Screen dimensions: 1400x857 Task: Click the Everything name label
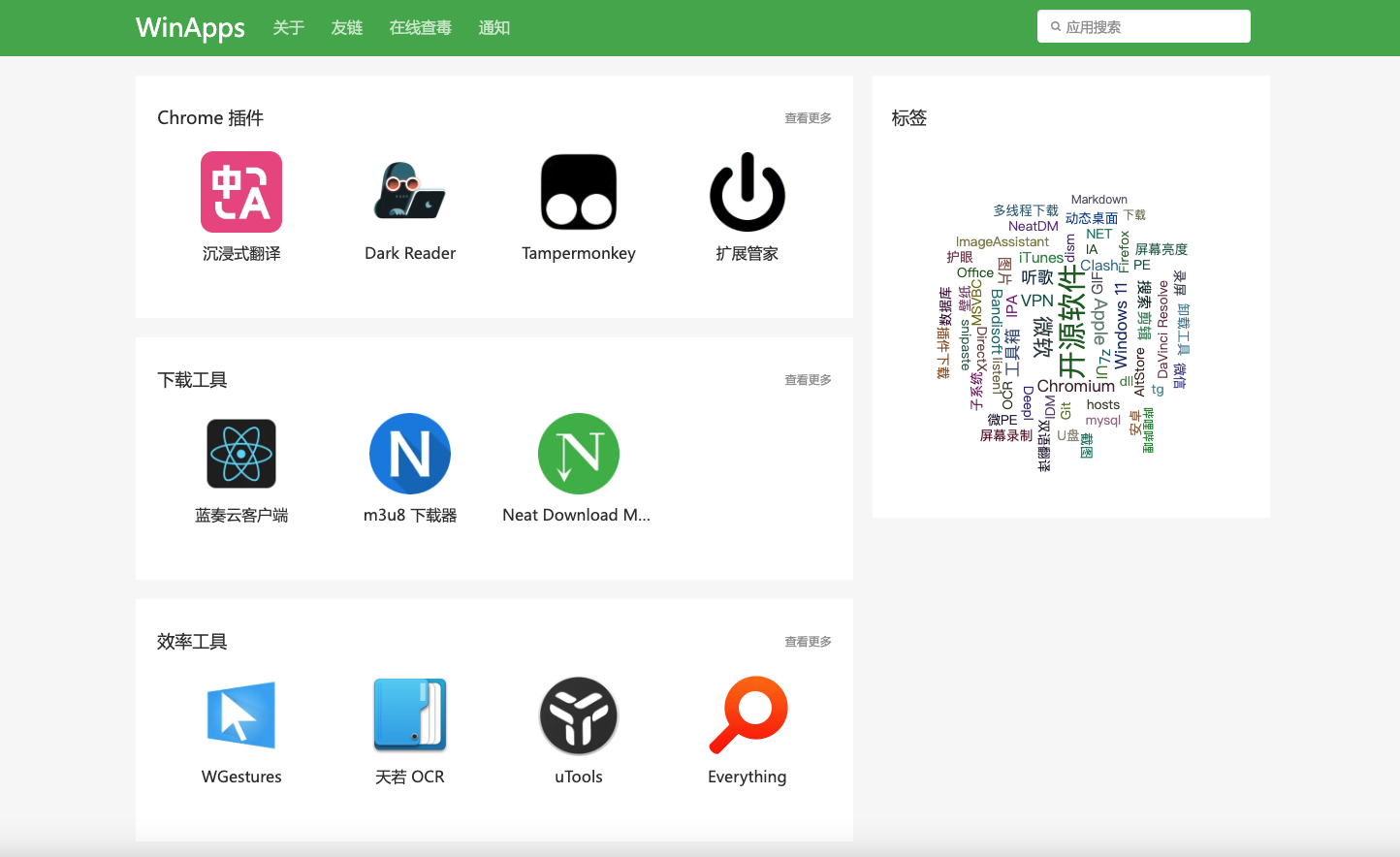(748, 778)
